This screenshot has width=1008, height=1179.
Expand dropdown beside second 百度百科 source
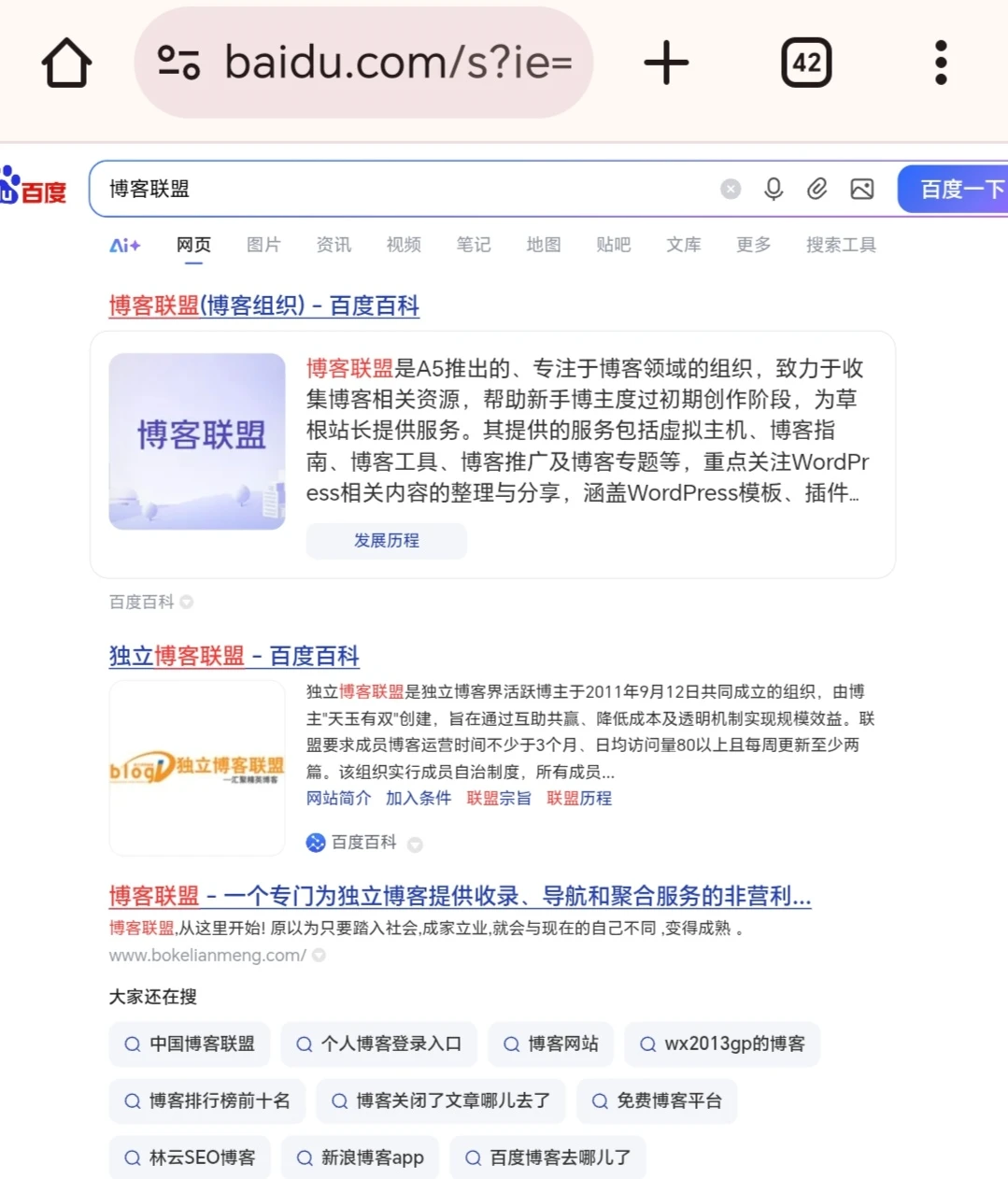415,845
